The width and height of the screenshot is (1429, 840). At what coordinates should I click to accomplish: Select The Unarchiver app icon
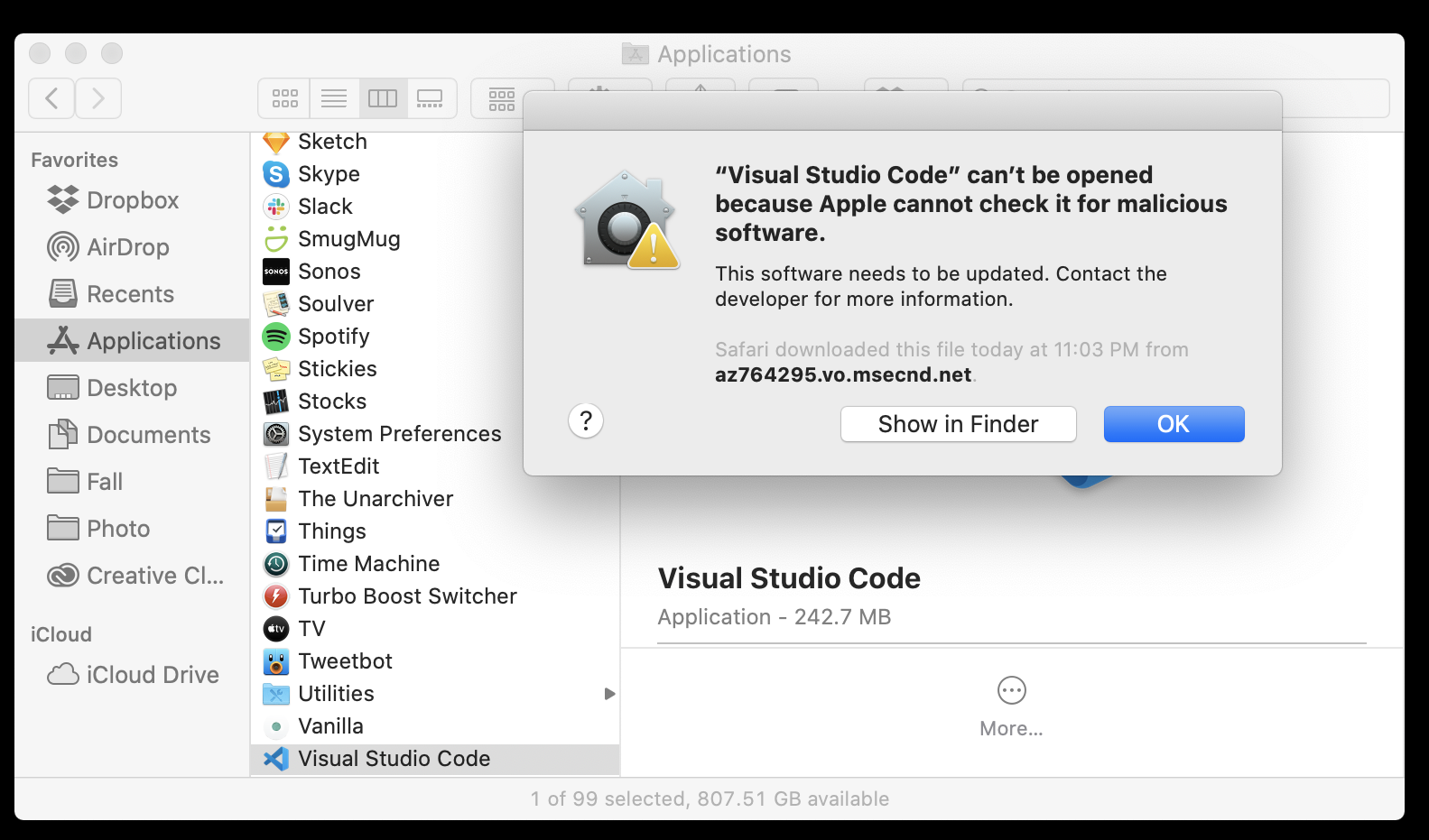[x=276, y=499]
